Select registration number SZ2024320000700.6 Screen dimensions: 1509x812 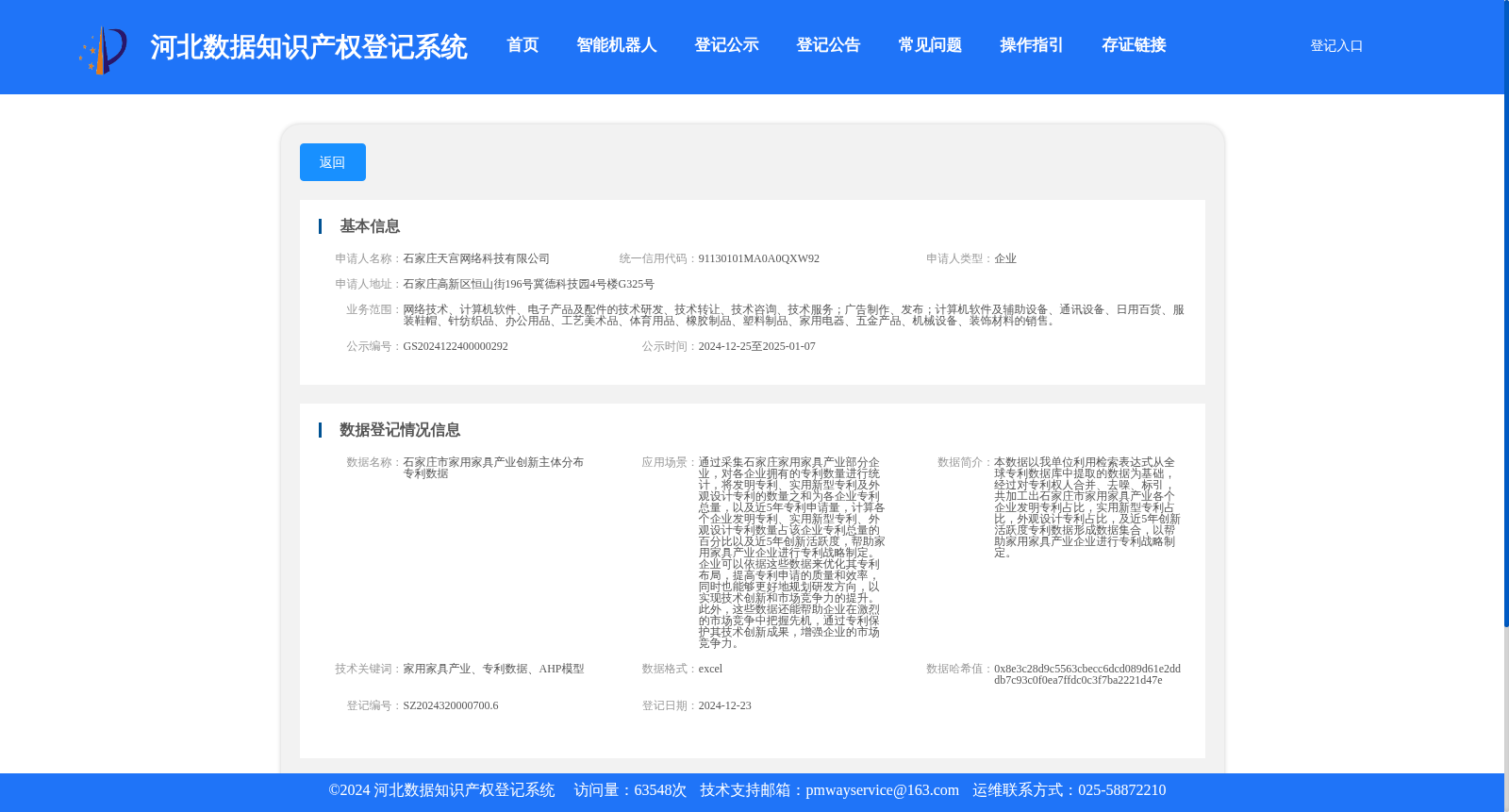pos(451,705)
